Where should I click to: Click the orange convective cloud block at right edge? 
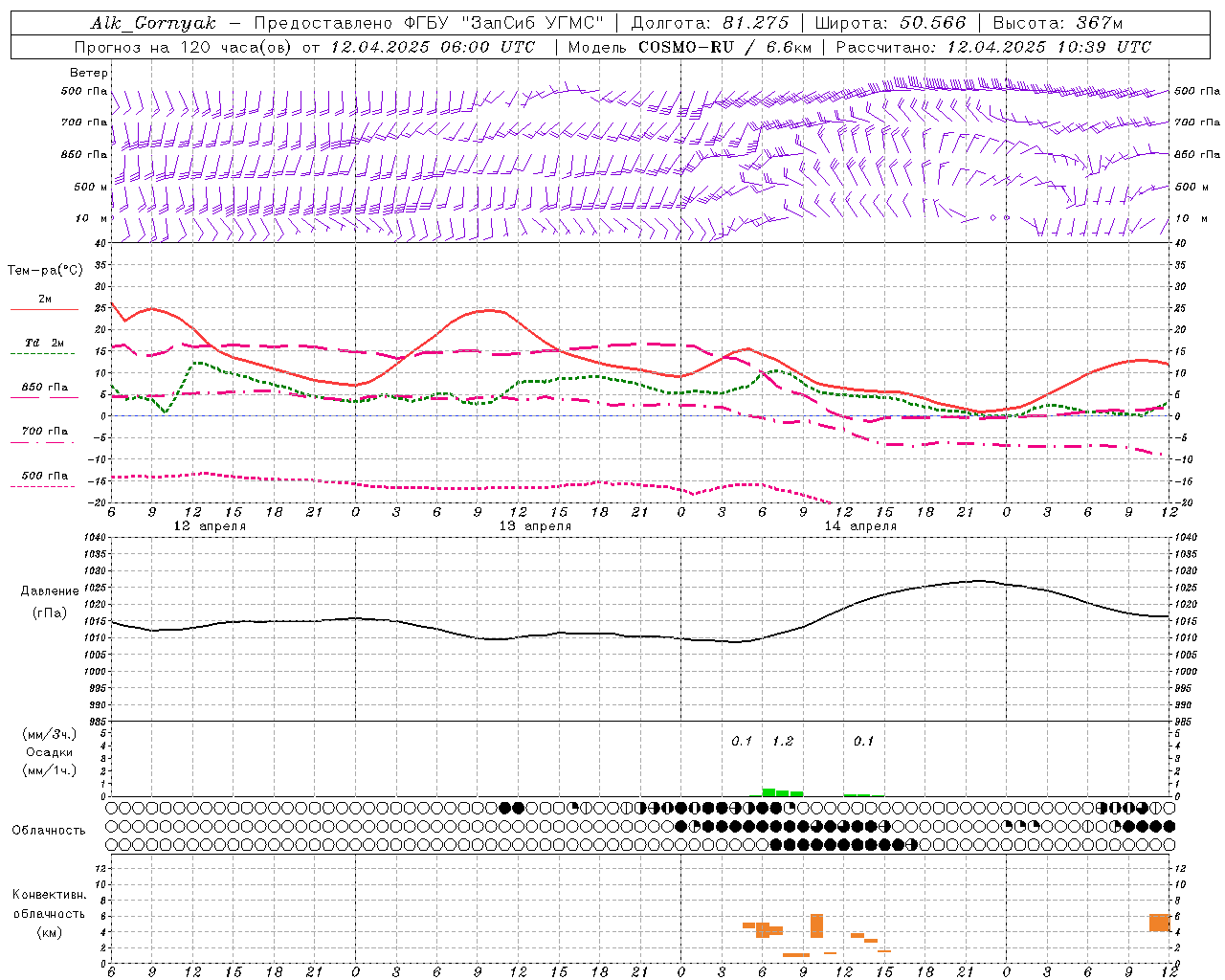coord(1160,923)
